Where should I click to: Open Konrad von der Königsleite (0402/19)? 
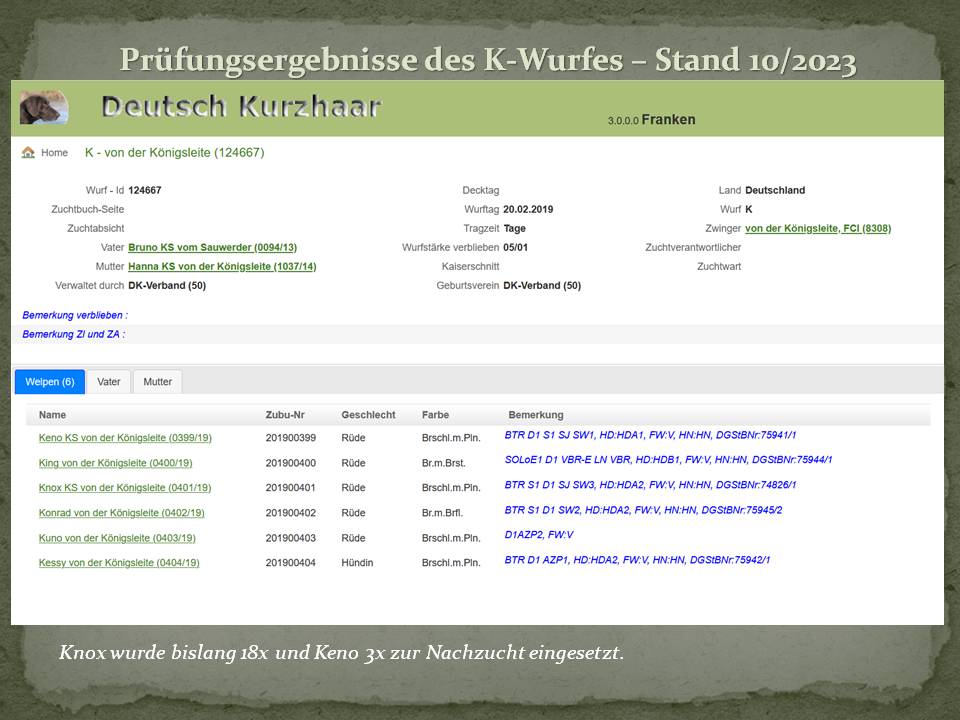click(121, 513)
